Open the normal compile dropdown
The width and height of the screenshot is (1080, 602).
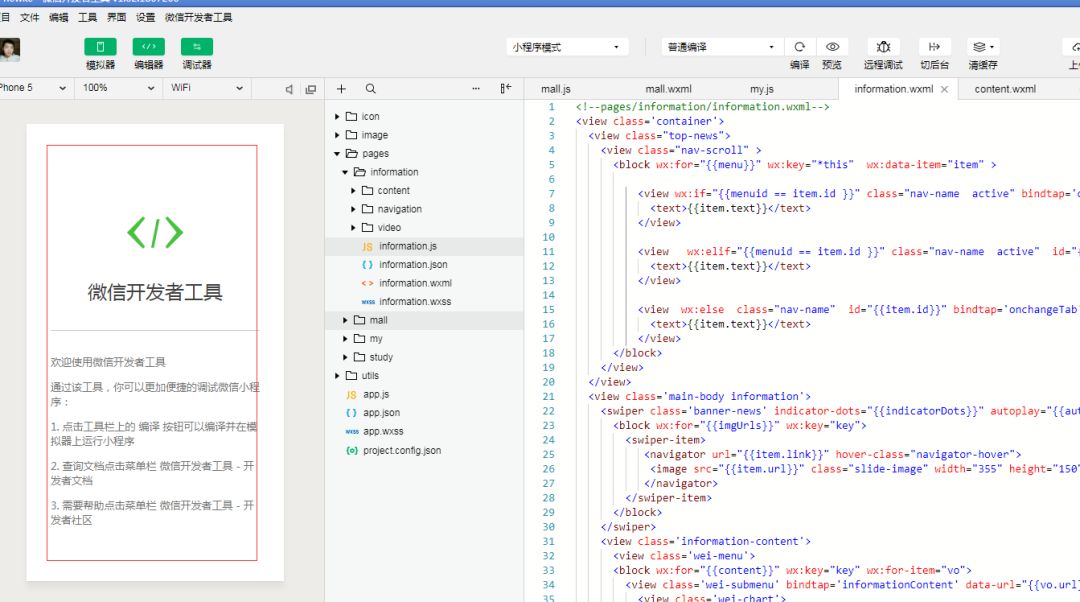[721, 47]
